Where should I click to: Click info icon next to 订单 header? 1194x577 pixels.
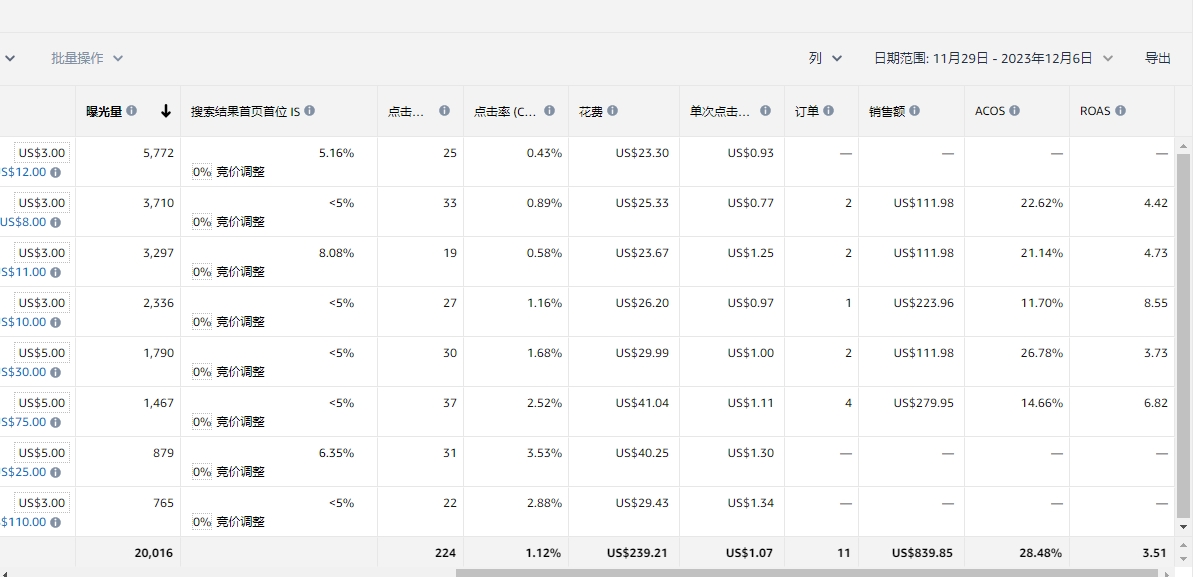[x=828, y=110]
